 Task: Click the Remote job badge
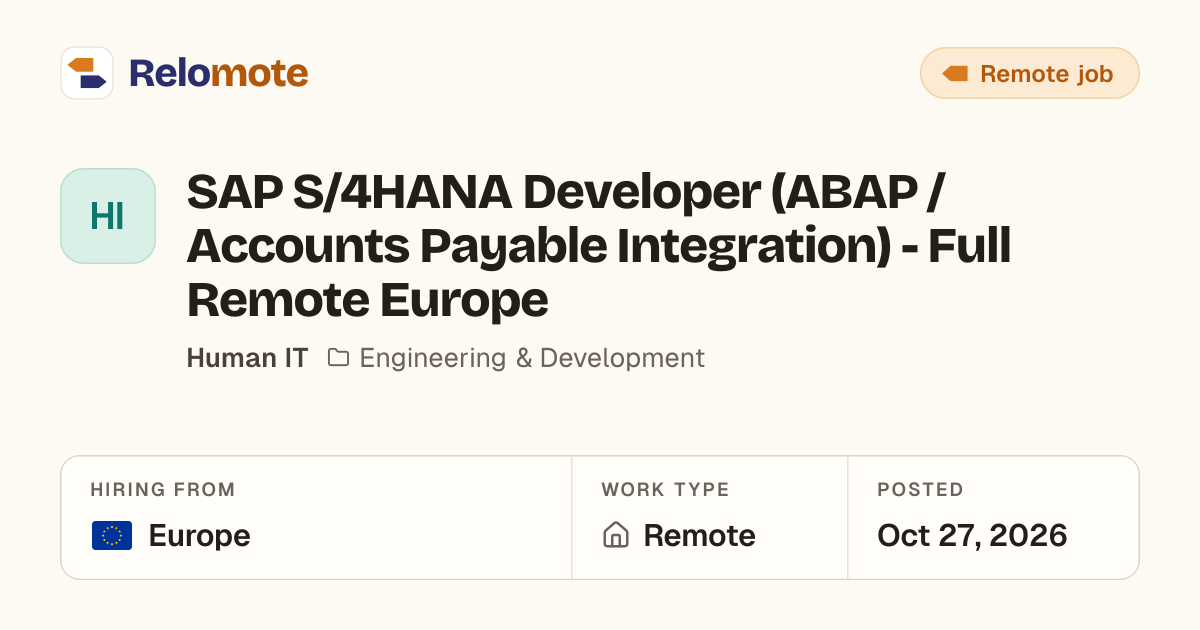click(1029, 73)
